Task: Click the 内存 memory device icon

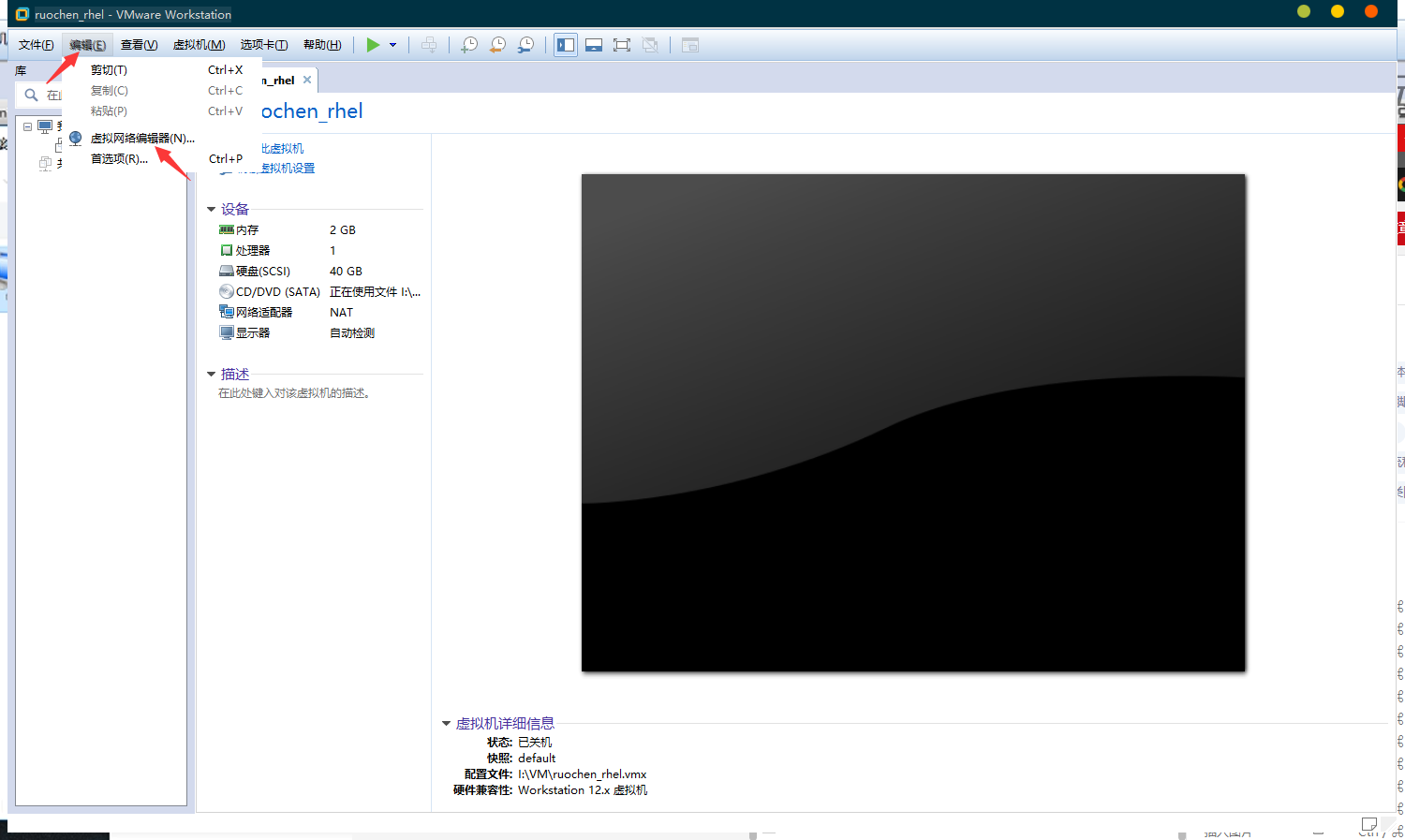Action: pos(227,229)
